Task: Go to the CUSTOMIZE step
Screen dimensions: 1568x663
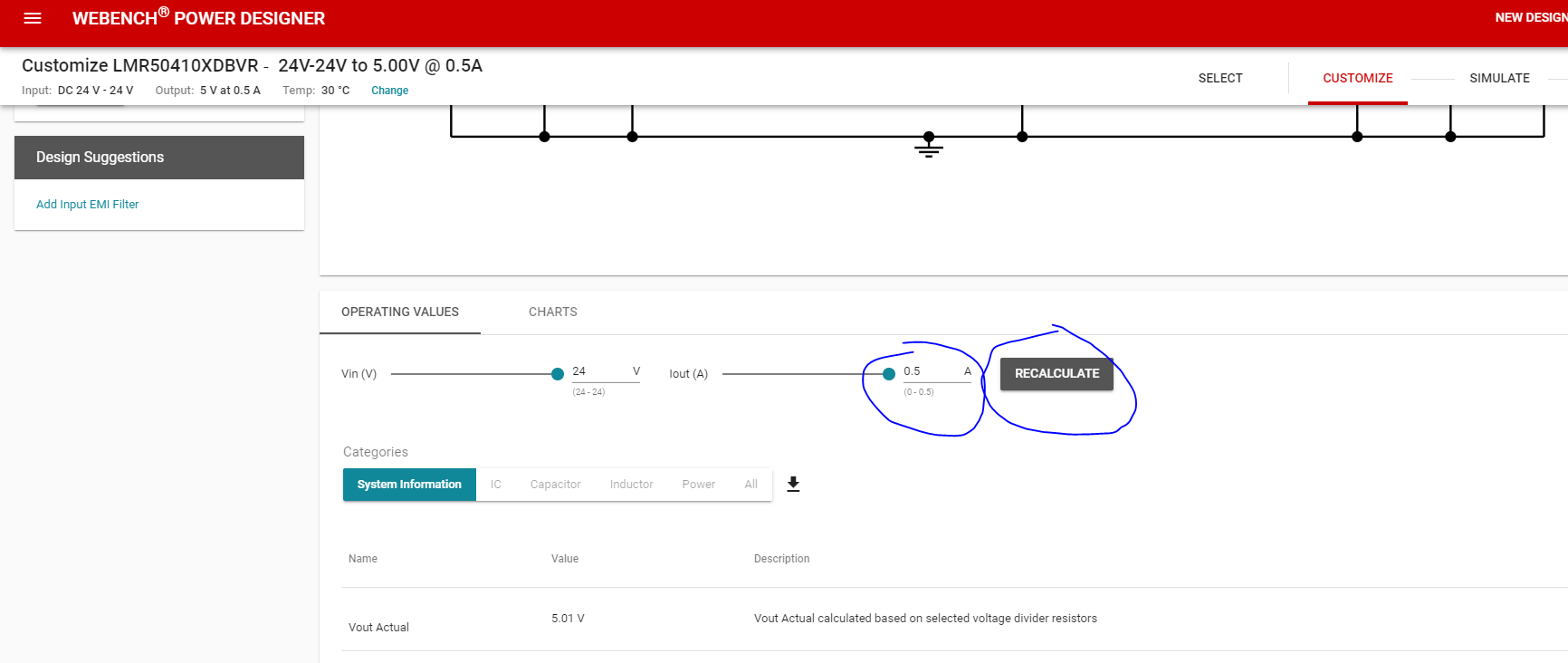Action: 1358,78
